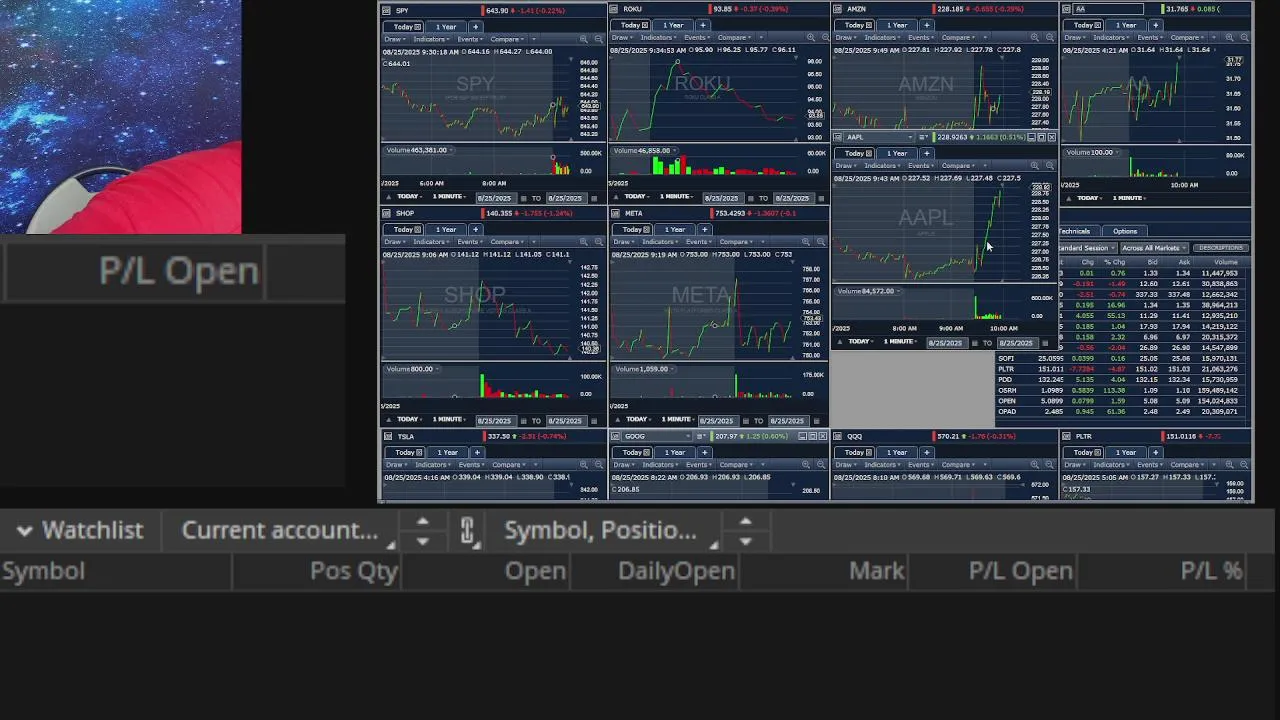Switch to the Options tab
The image size is (1280, 720).
(1125, 231)
